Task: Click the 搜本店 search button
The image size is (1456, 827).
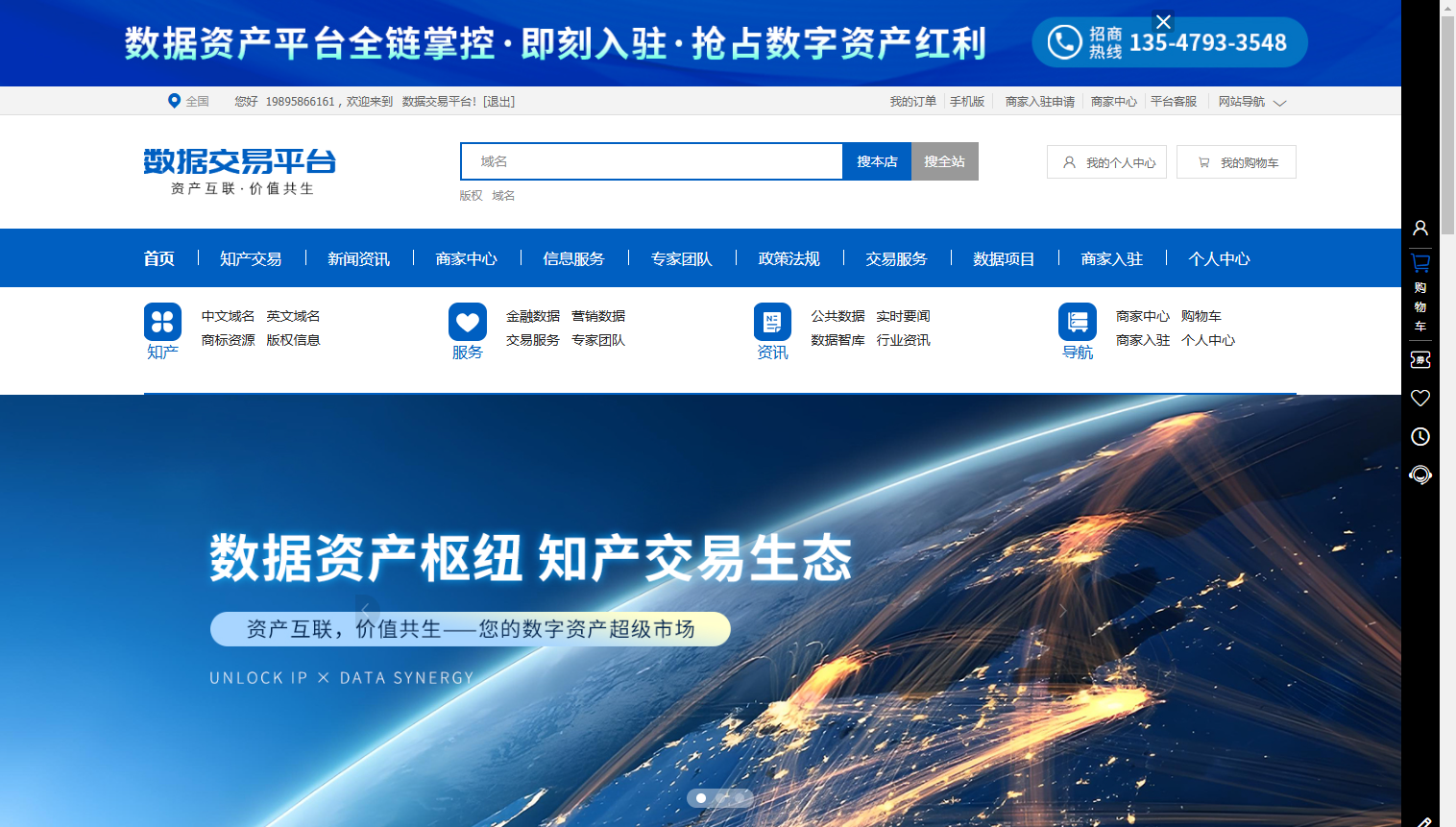Action: click(877, 161)
